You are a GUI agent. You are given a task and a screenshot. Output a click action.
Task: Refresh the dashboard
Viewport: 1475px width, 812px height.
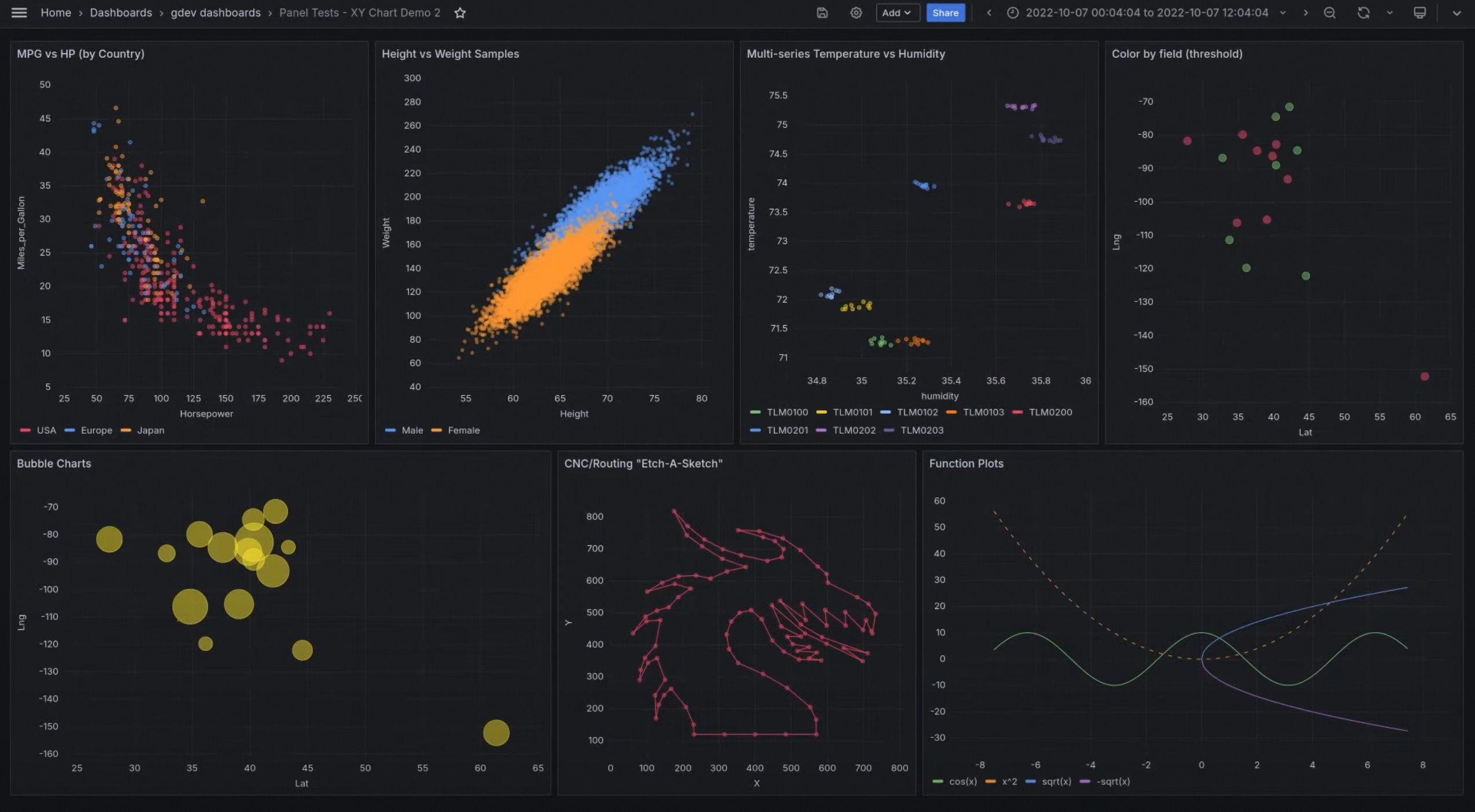point(1363,13)
